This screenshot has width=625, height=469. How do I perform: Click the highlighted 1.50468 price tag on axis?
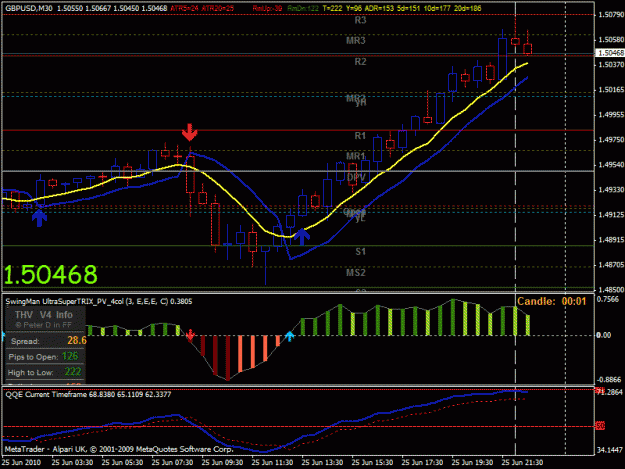tap(610, 53)
